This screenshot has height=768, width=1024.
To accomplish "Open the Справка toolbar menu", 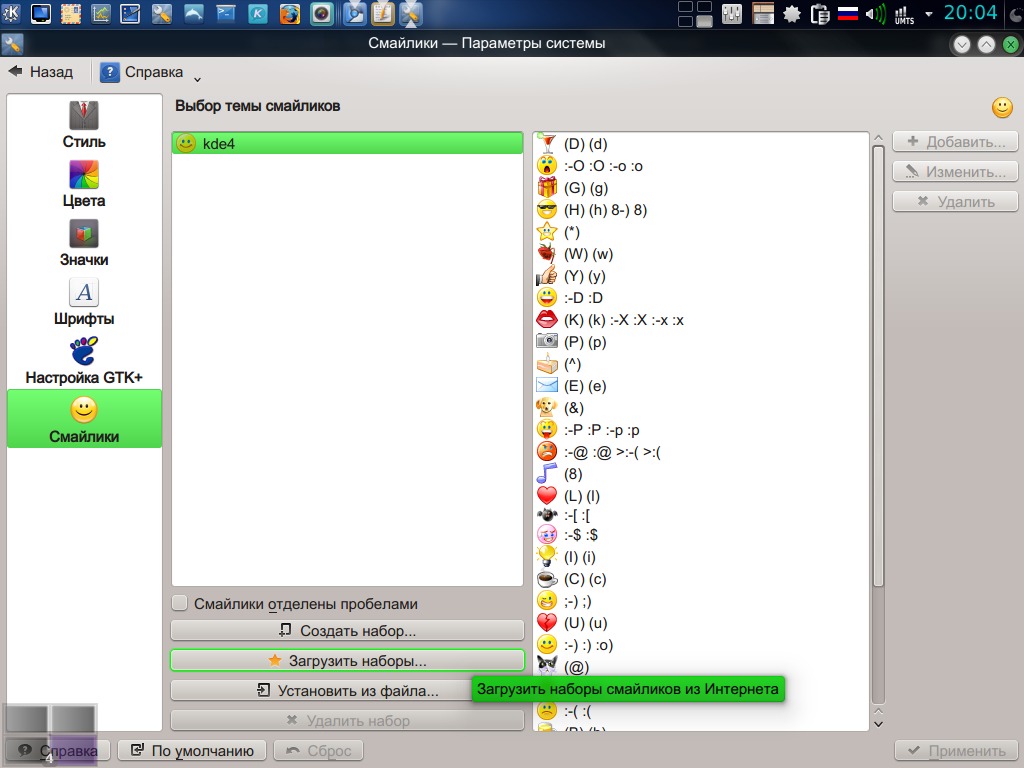I will pyautogui.click(x=142, y=72).
